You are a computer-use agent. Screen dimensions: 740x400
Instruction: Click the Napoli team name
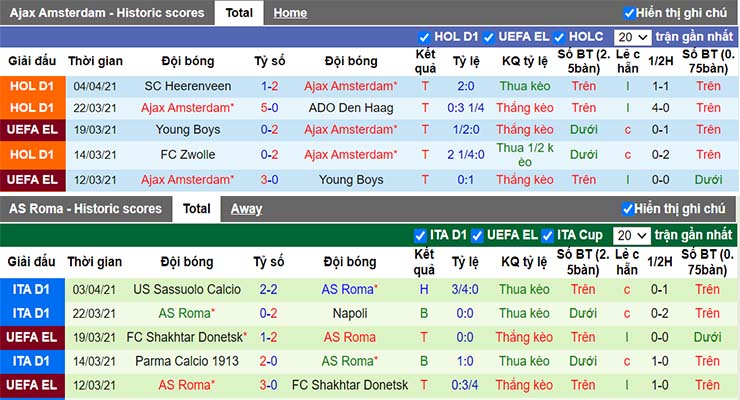tap(353, 313)
